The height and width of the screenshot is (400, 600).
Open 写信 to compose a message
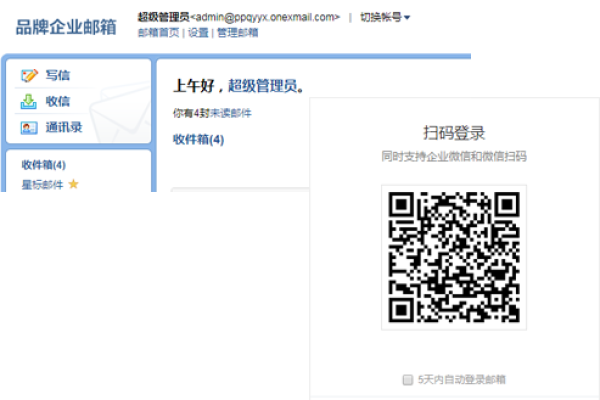58,75
